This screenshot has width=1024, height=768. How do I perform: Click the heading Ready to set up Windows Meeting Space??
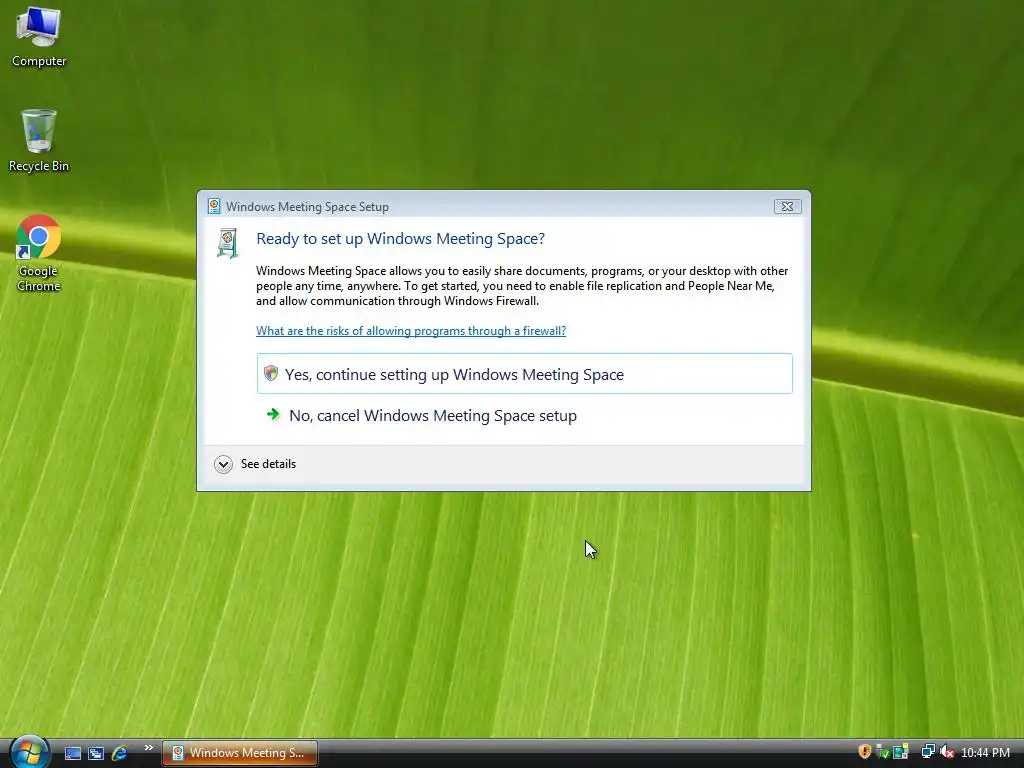point(400,238)
